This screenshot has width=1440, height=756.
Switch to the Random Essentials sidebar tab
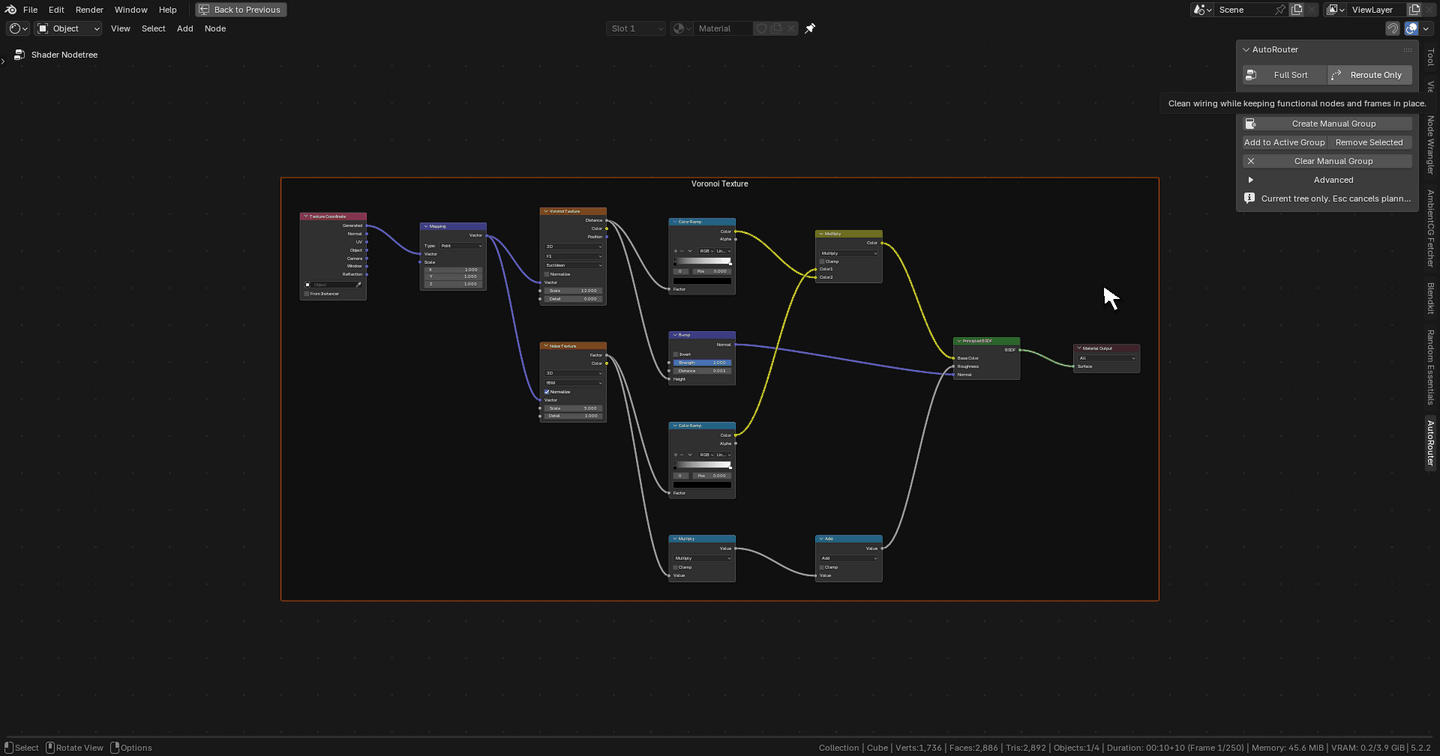click(x=1430, y=367)
